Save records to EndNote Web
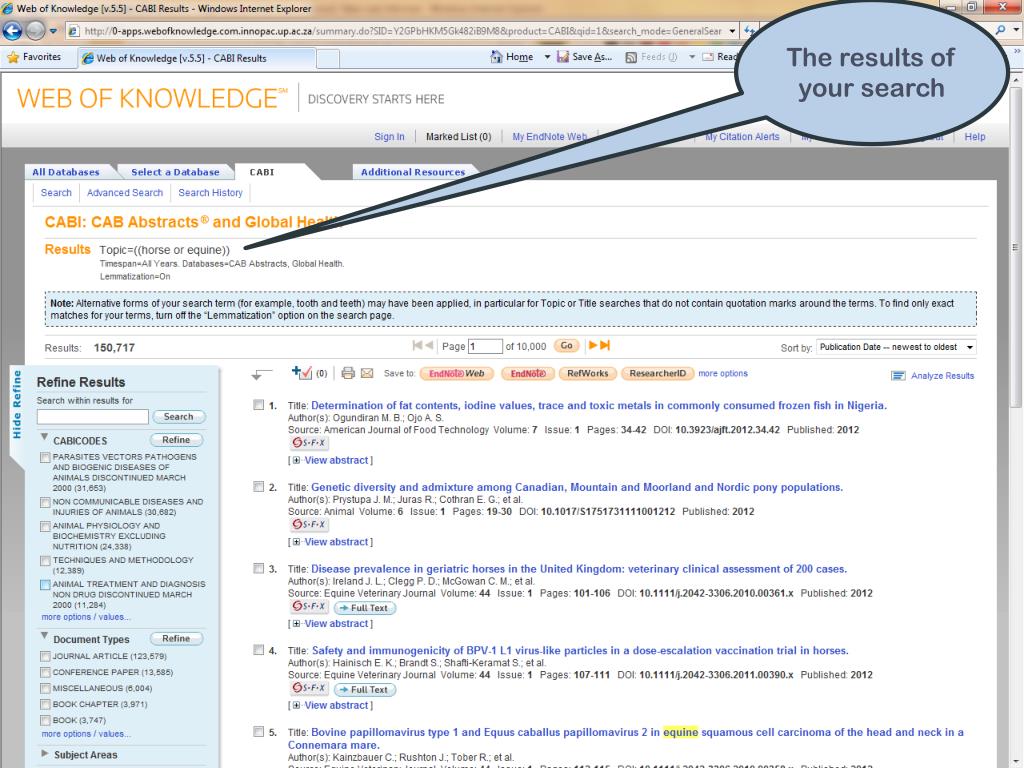Viewport: 1024px width, 768px height. [x=456, y=374]
